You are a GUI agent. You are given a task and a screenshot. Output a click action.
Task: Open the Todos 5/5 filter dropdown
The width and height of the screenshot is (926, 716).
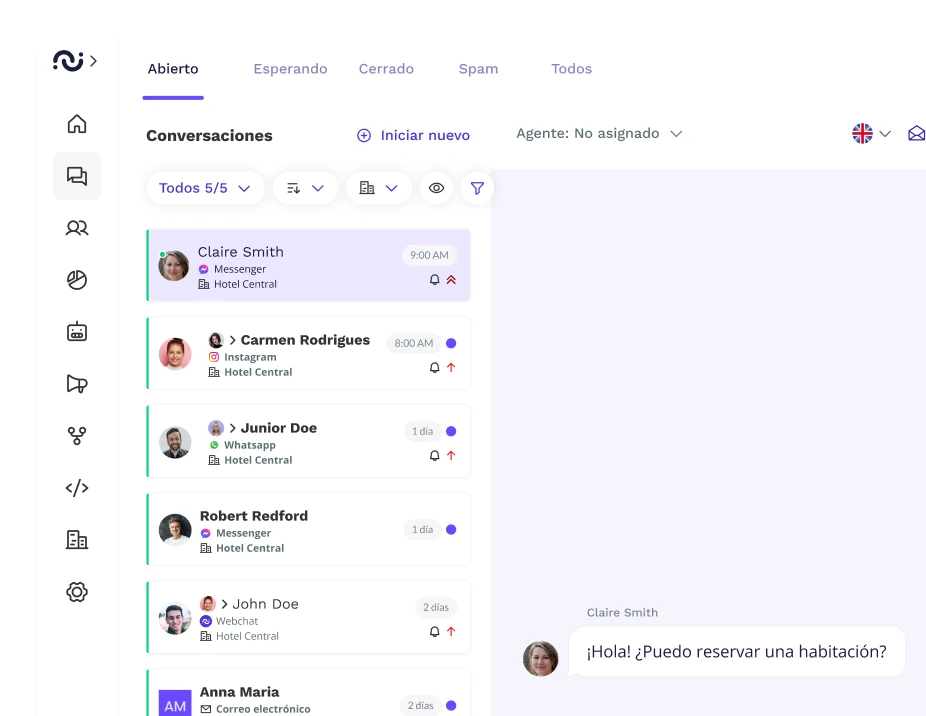tap(204, 188)
